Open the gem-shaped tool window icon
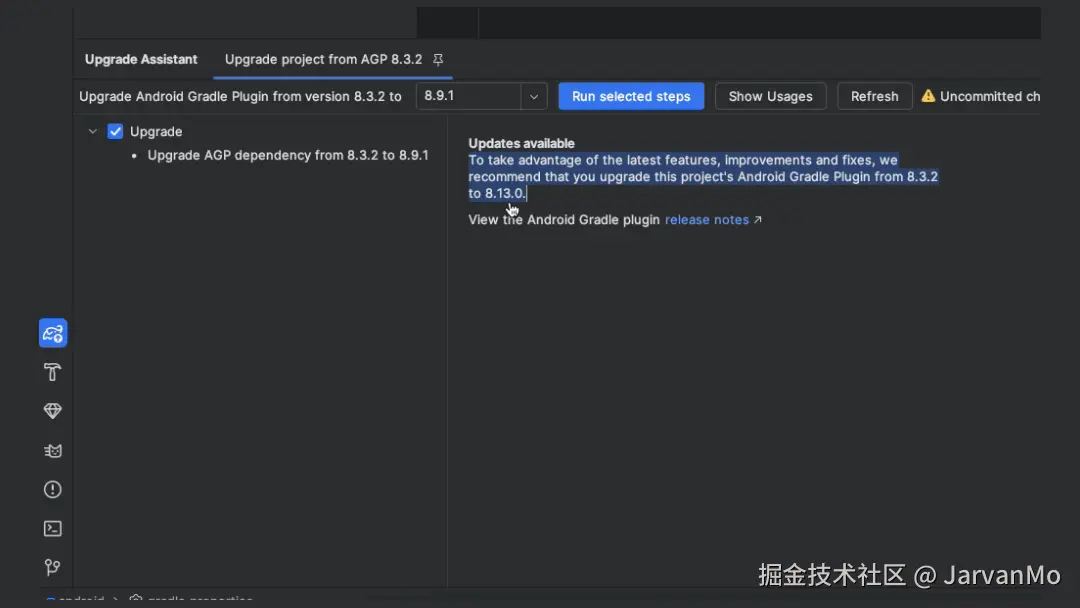 (x=52, y=411)
